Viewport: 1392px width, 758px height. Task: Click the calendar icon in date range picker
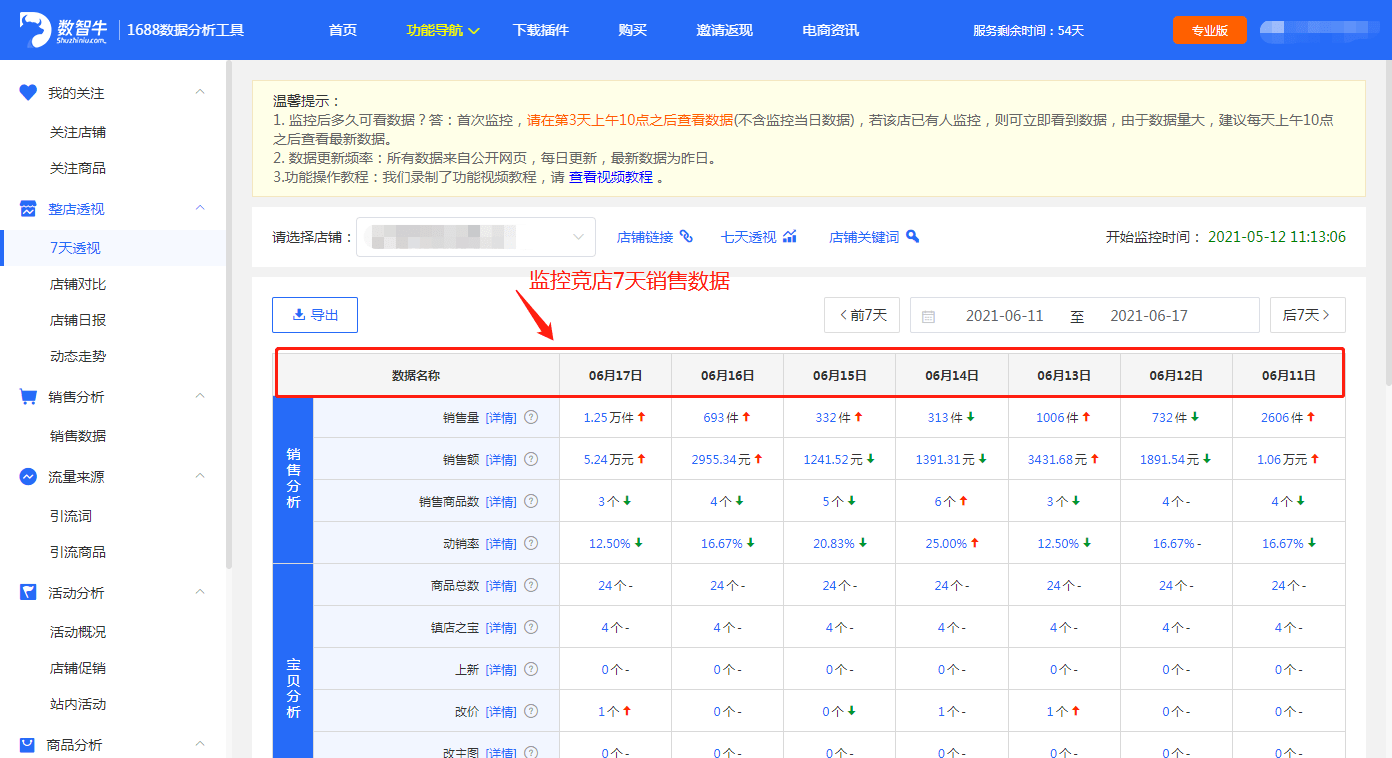[x=928, y=316]
